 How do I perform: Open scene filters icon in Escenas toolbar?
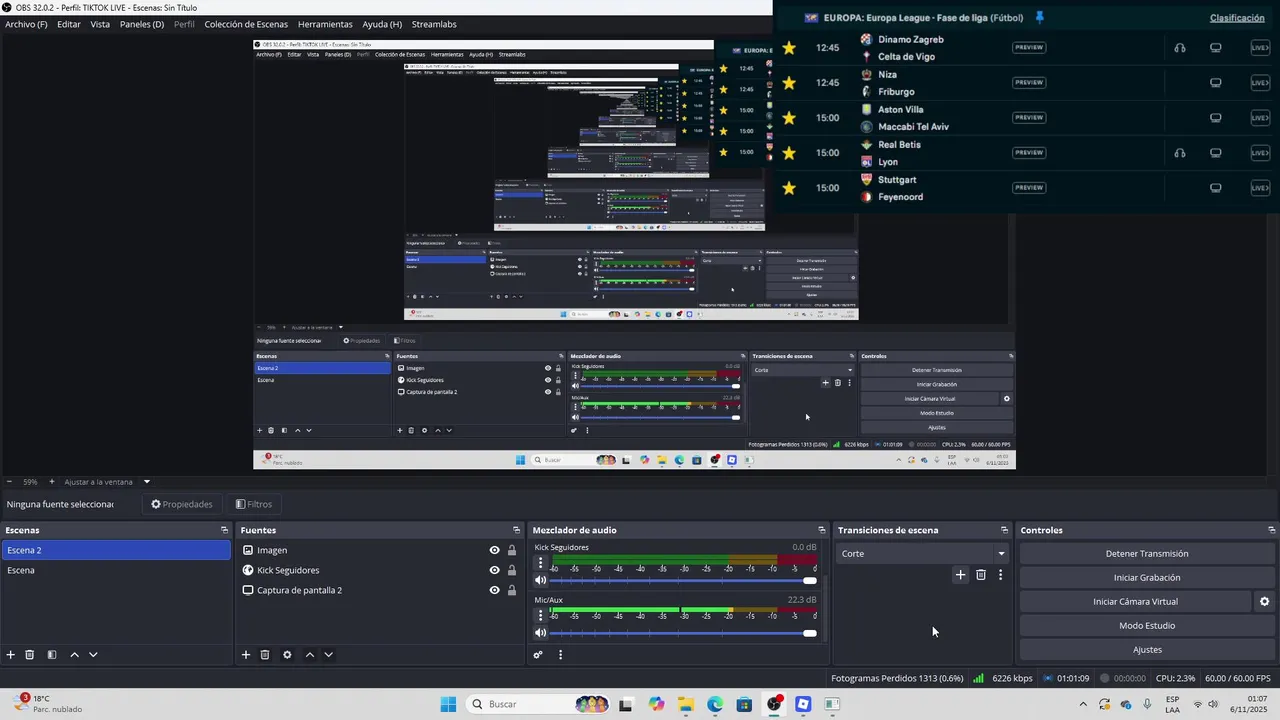click(52, 655)
